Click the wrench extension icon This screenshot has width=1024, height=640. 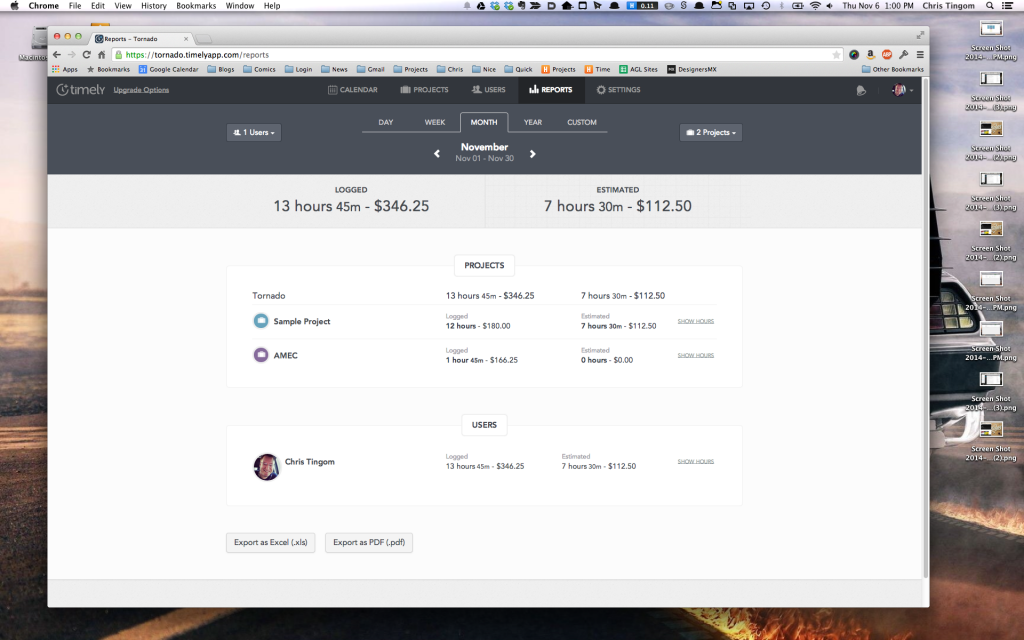(x=903, y=55)
